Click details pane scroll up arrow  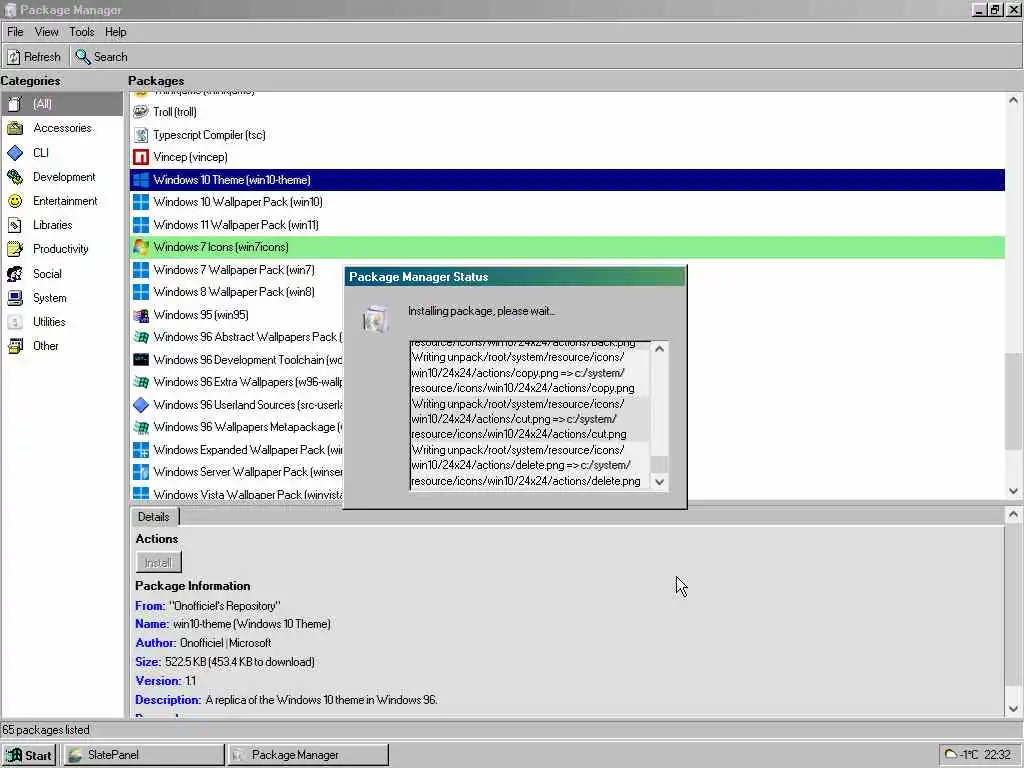[x=1013, y=515]
